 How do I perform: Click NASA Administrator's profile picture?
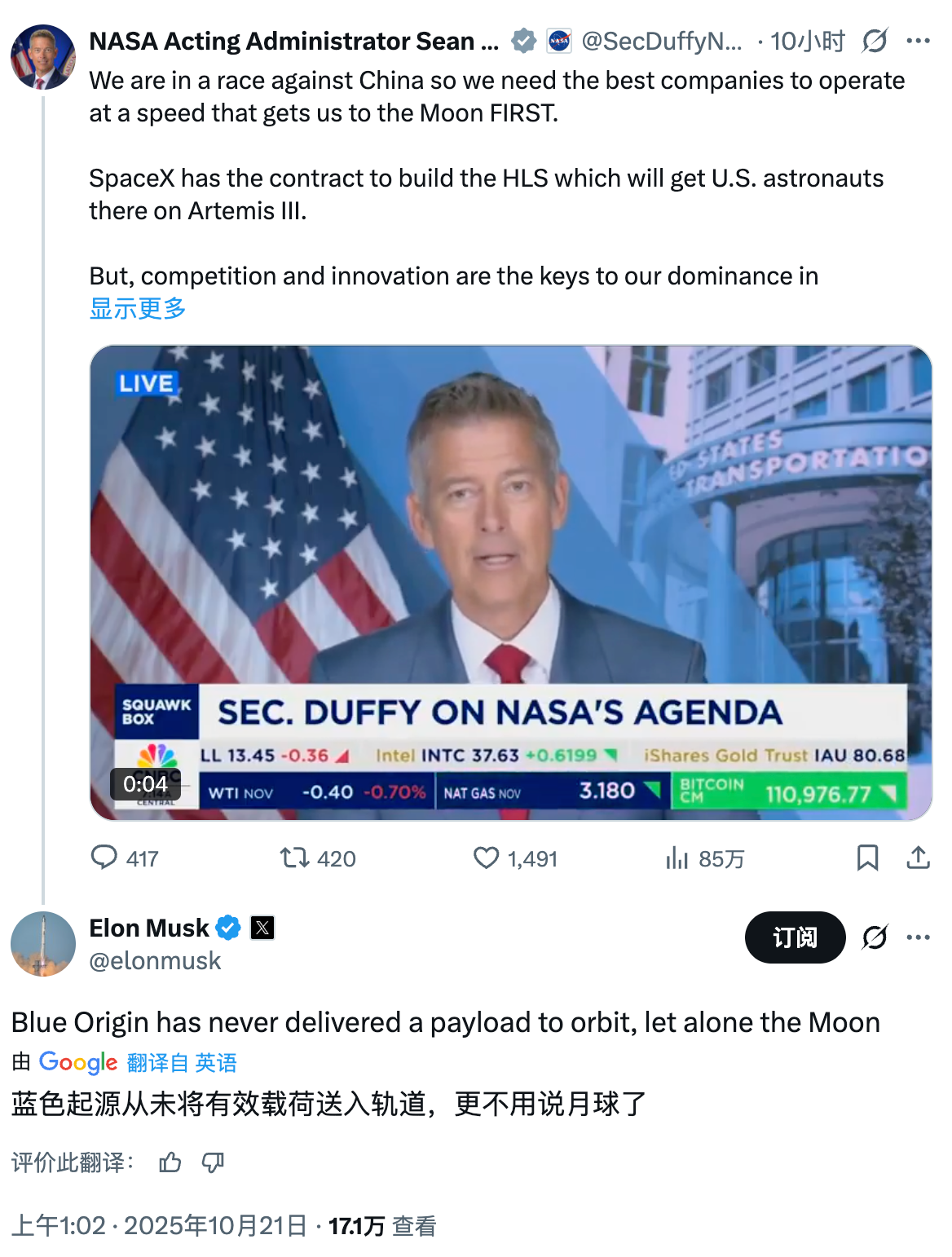(43, 57)
